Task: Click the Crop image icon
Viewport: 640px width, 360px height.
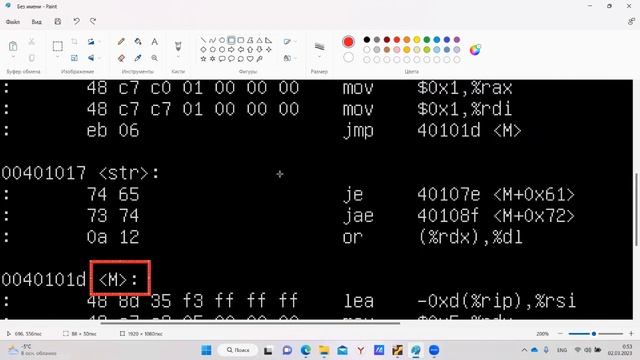Action: [74, 42]
